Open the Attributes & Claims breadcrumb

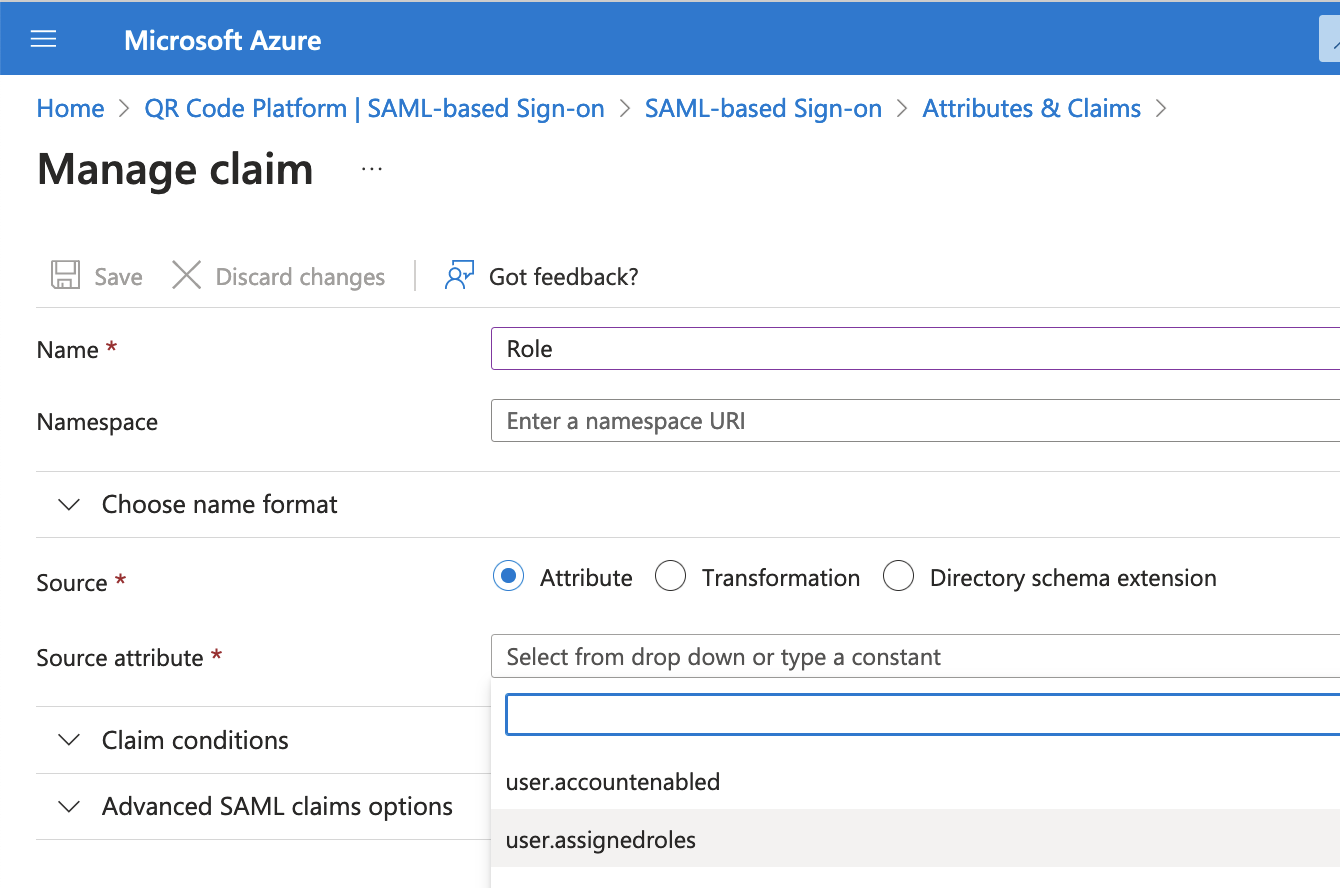click(x=1031, y=108)
